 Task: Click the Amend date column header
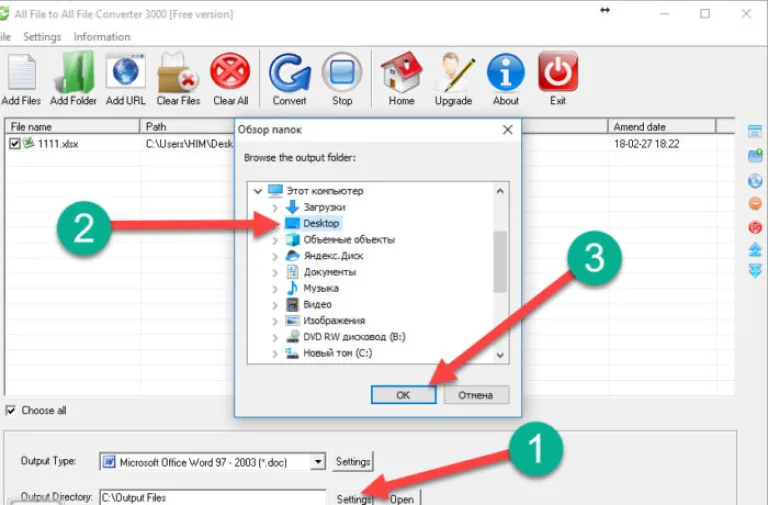662,126
